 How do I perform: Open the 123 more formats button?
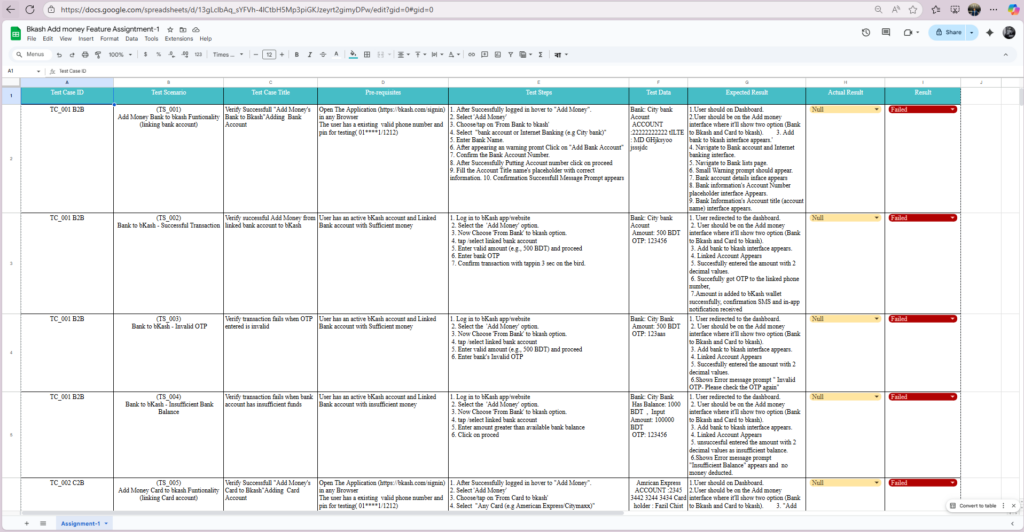click(x=198, y=55)
